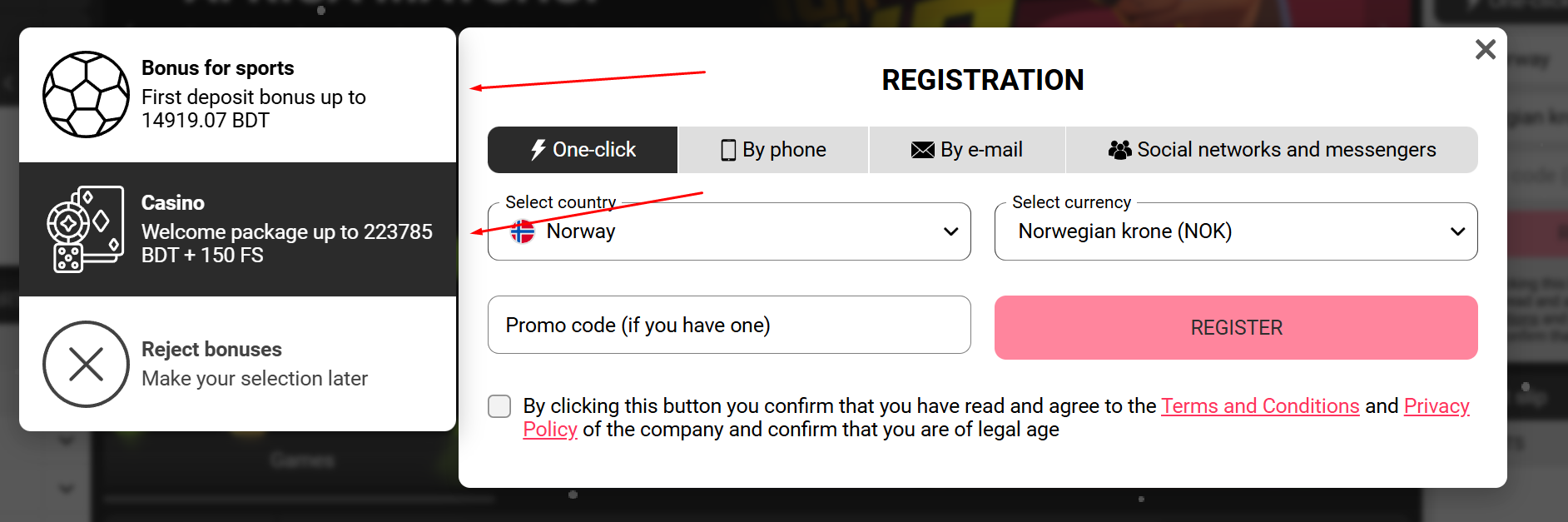Click the people icon for social networks
This screenshot has height=522, width=1568.
[1119, 150]
